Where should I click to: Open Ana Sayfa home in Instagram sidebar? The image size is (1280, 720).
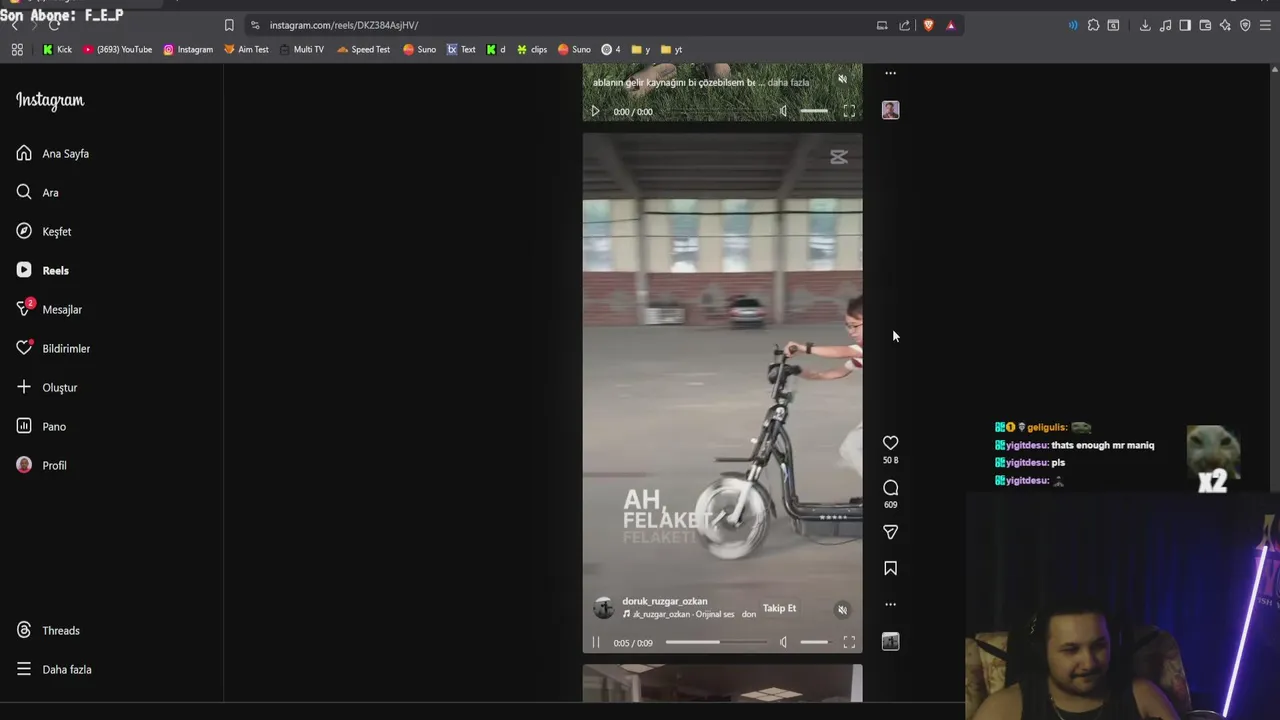[52, 153]
